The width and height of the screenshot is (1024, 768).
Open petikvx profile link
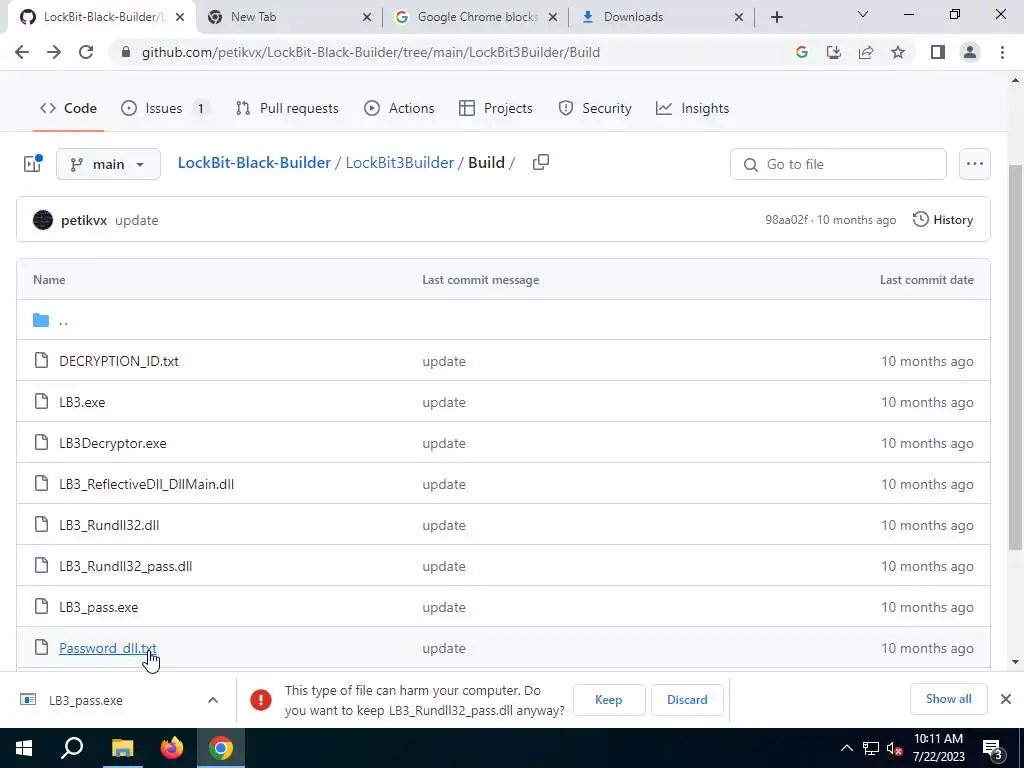[x=84, y=220]
